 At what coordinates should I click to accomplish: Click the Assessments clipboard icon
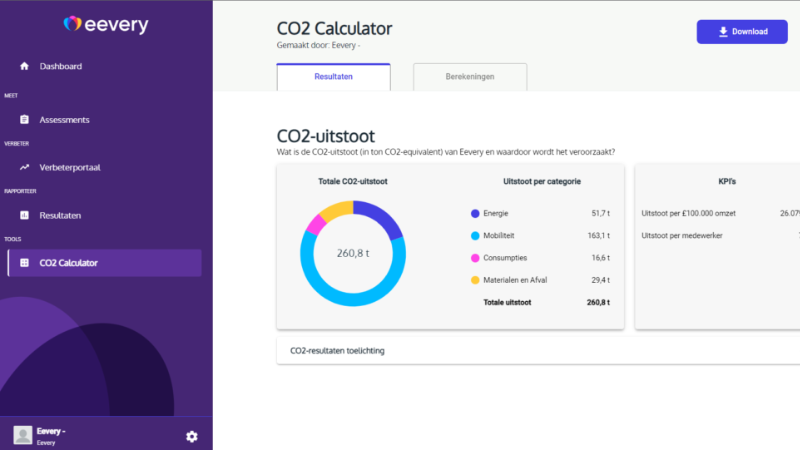(x=24, y=119)
